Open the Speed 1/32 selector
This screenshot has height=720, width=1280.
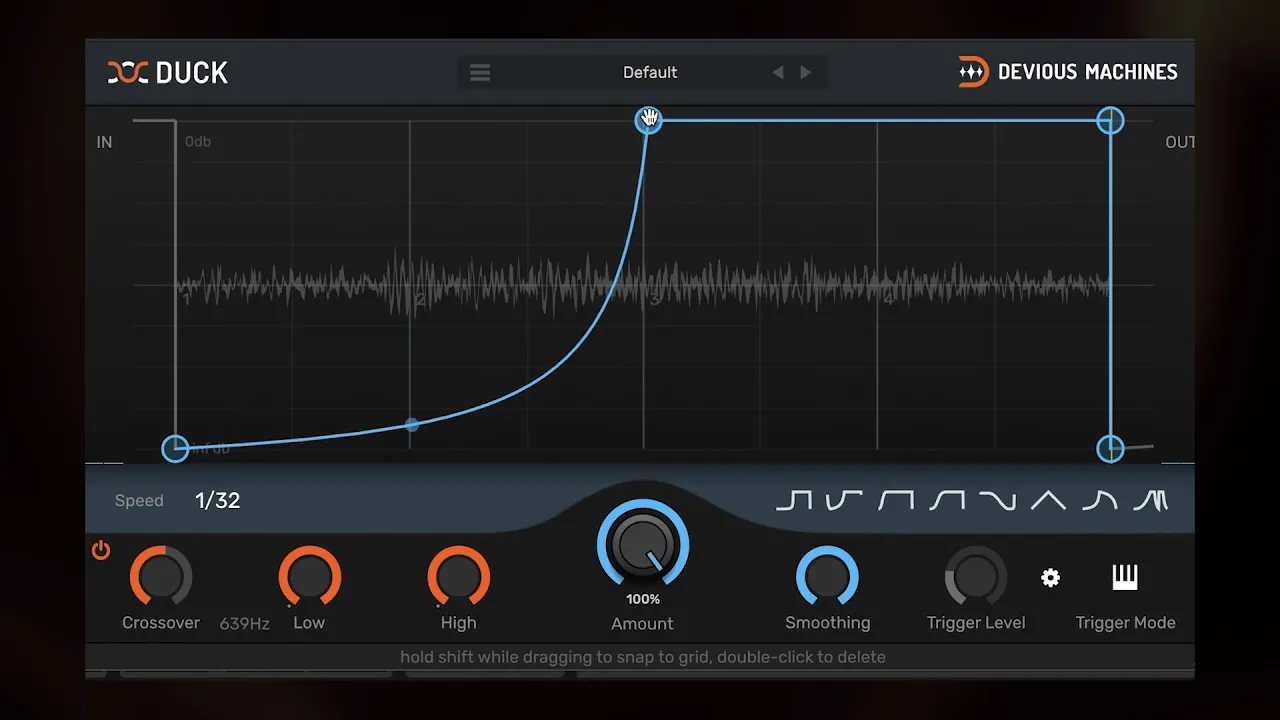click(x=218, y=501)
